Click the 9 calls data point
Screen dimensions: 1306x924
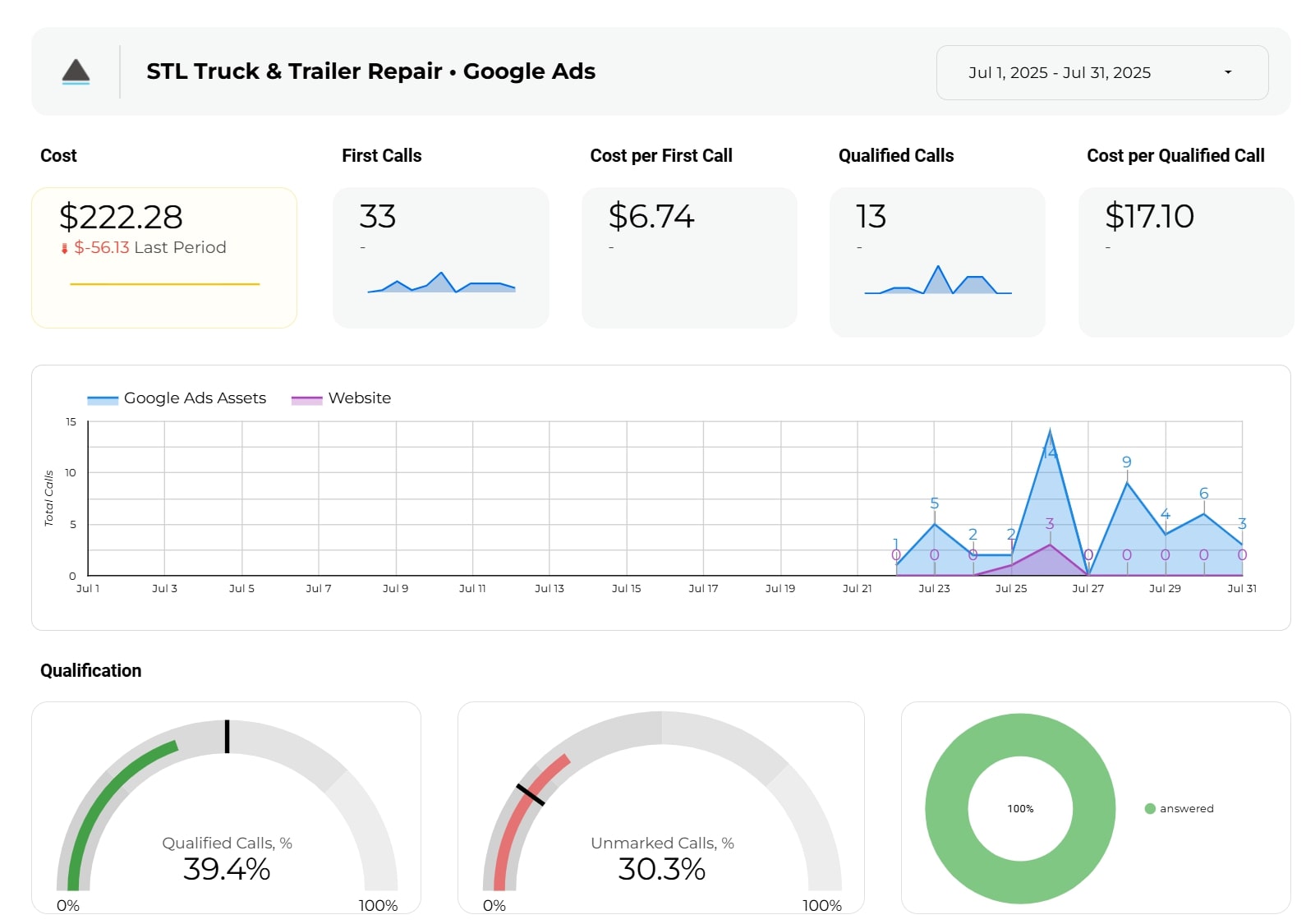1127,483
